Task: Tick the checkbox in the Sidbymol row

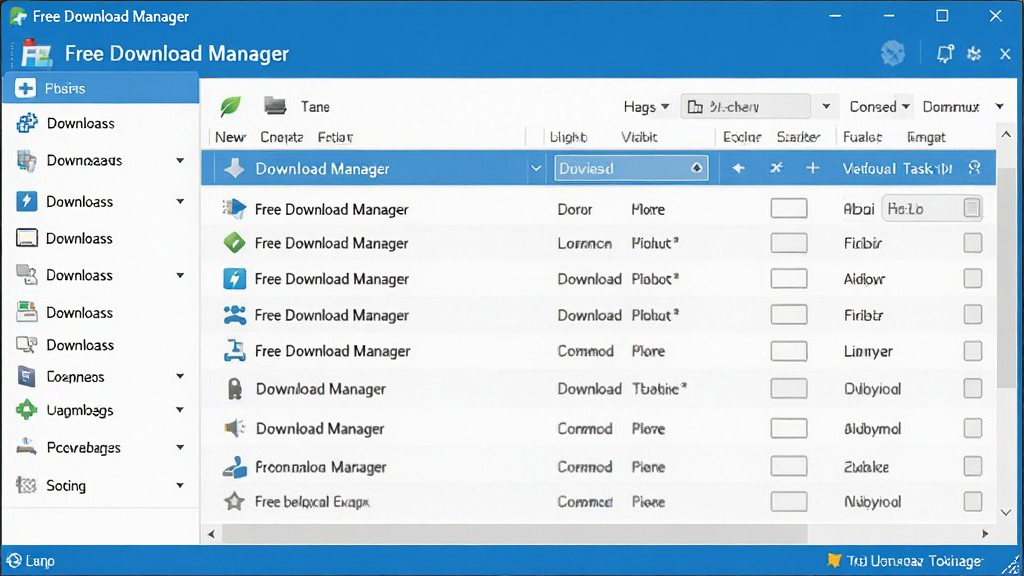Action: 972,428
